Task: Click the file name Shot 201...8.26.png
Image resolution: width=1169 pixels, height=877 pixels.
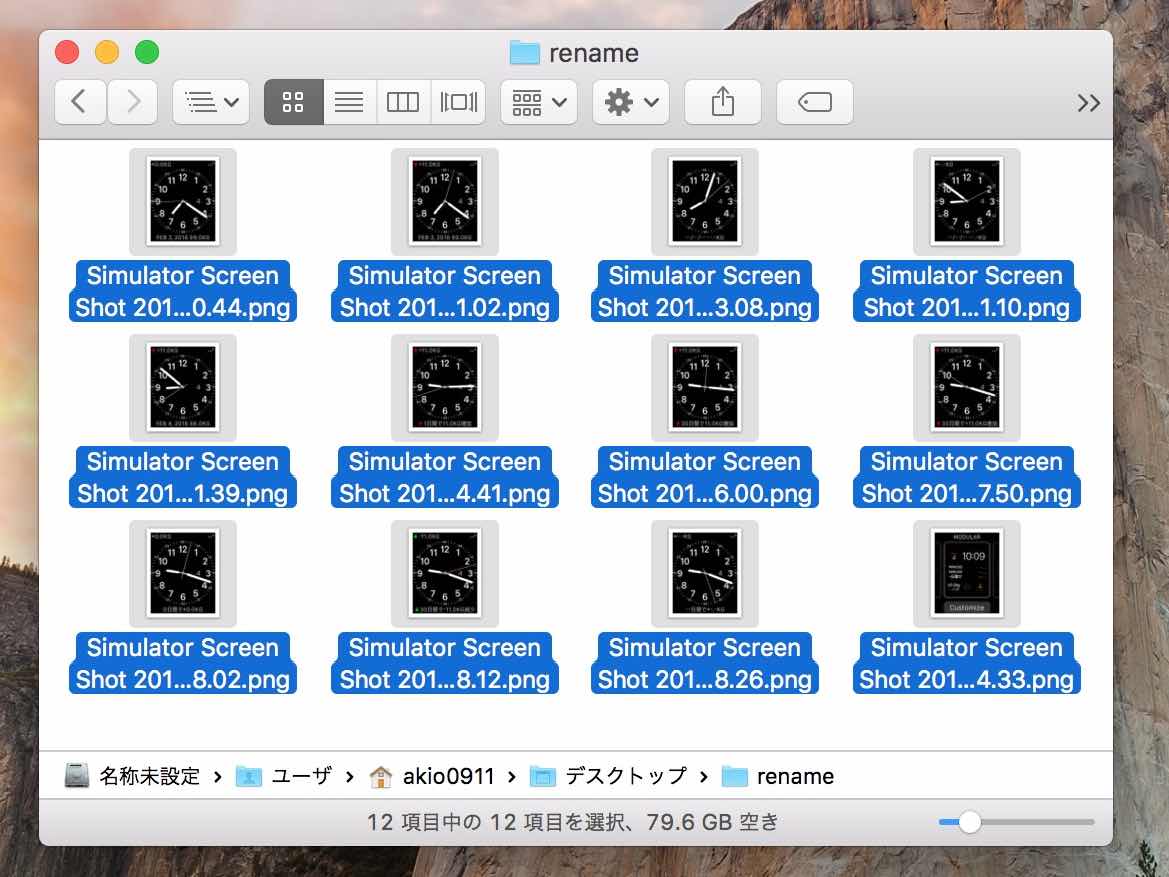Action: (x=705, y=664)
